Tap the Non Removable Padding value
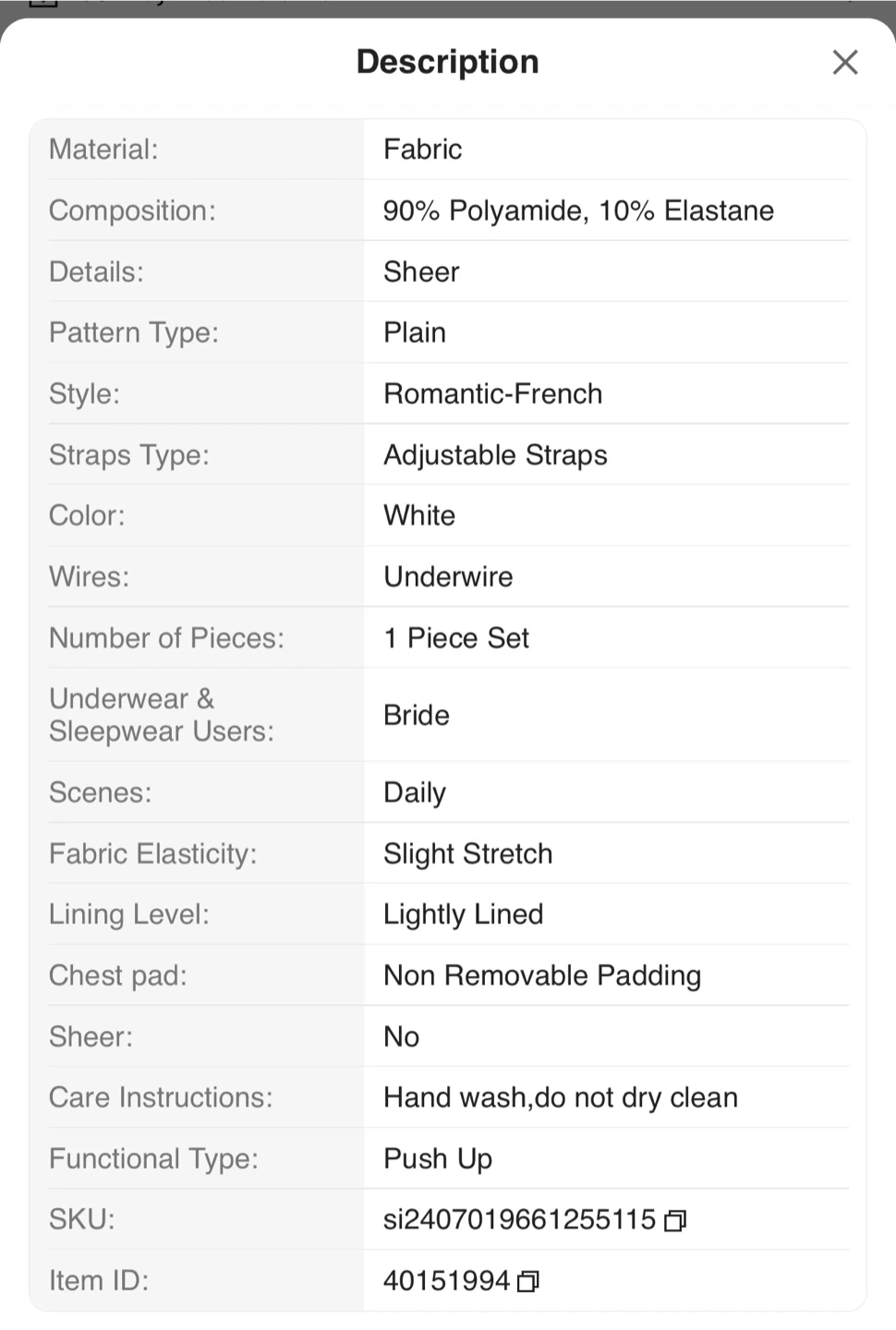Screen dimensions: 896x1330 [x=542, y=975]
